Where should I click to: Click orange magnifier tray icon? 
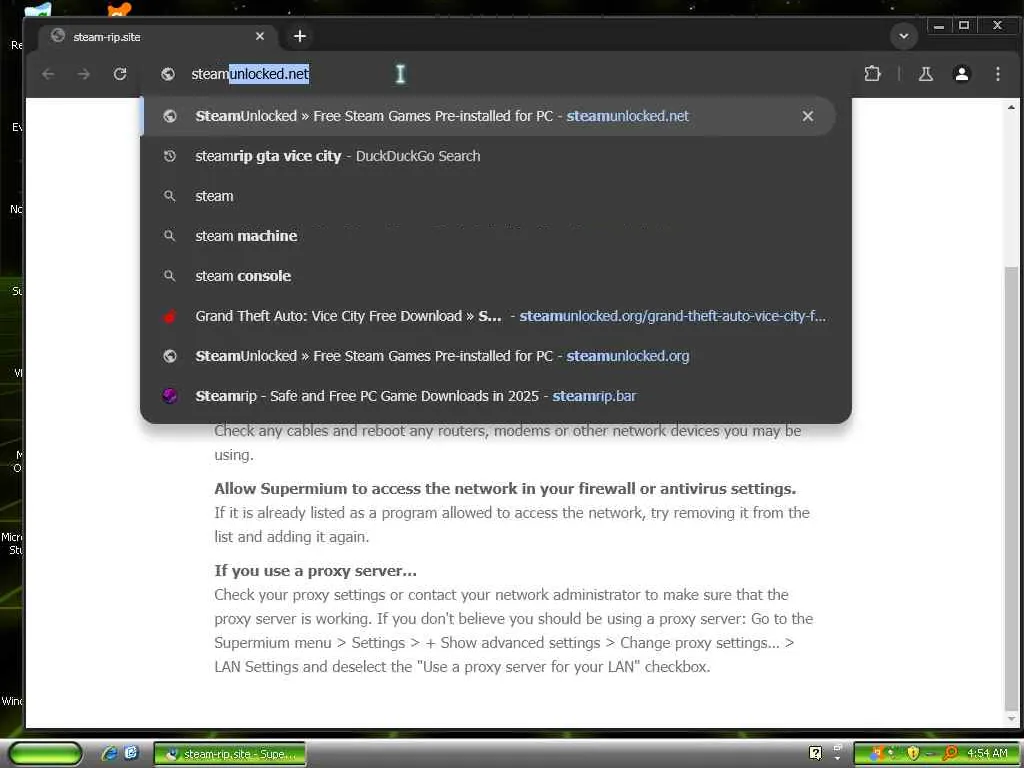point(950,754)
